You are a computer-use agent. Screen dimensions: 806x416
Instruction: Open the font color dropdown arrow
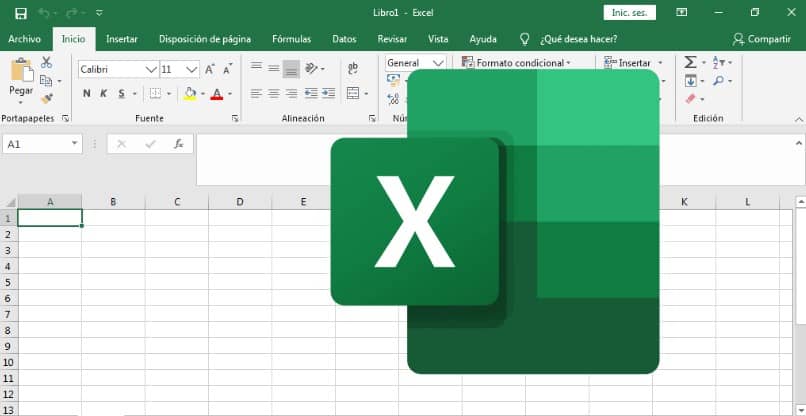pos(230,94)
